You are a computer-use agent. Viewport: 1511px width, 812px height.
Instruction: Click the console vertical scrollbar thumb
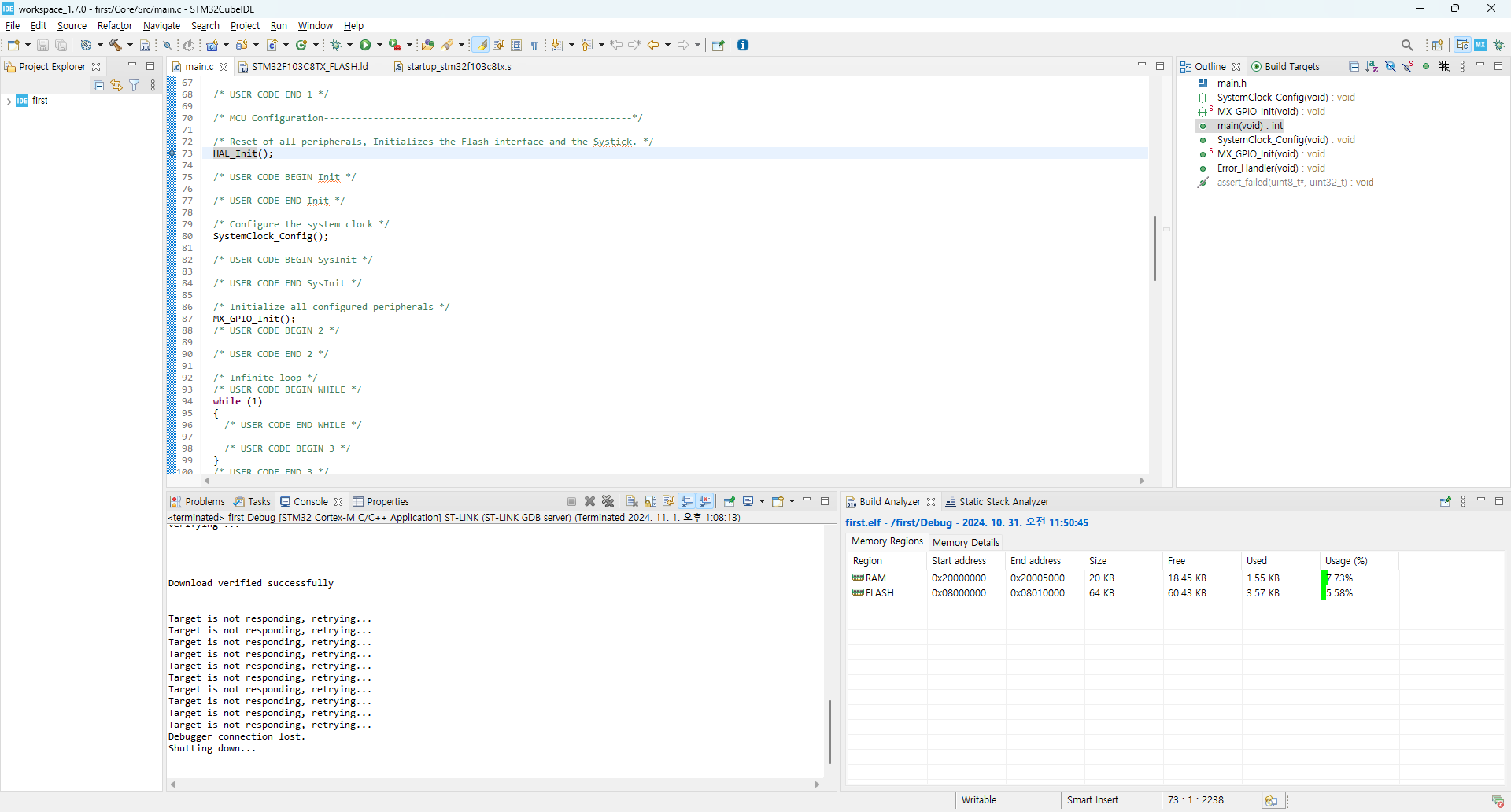829,732
